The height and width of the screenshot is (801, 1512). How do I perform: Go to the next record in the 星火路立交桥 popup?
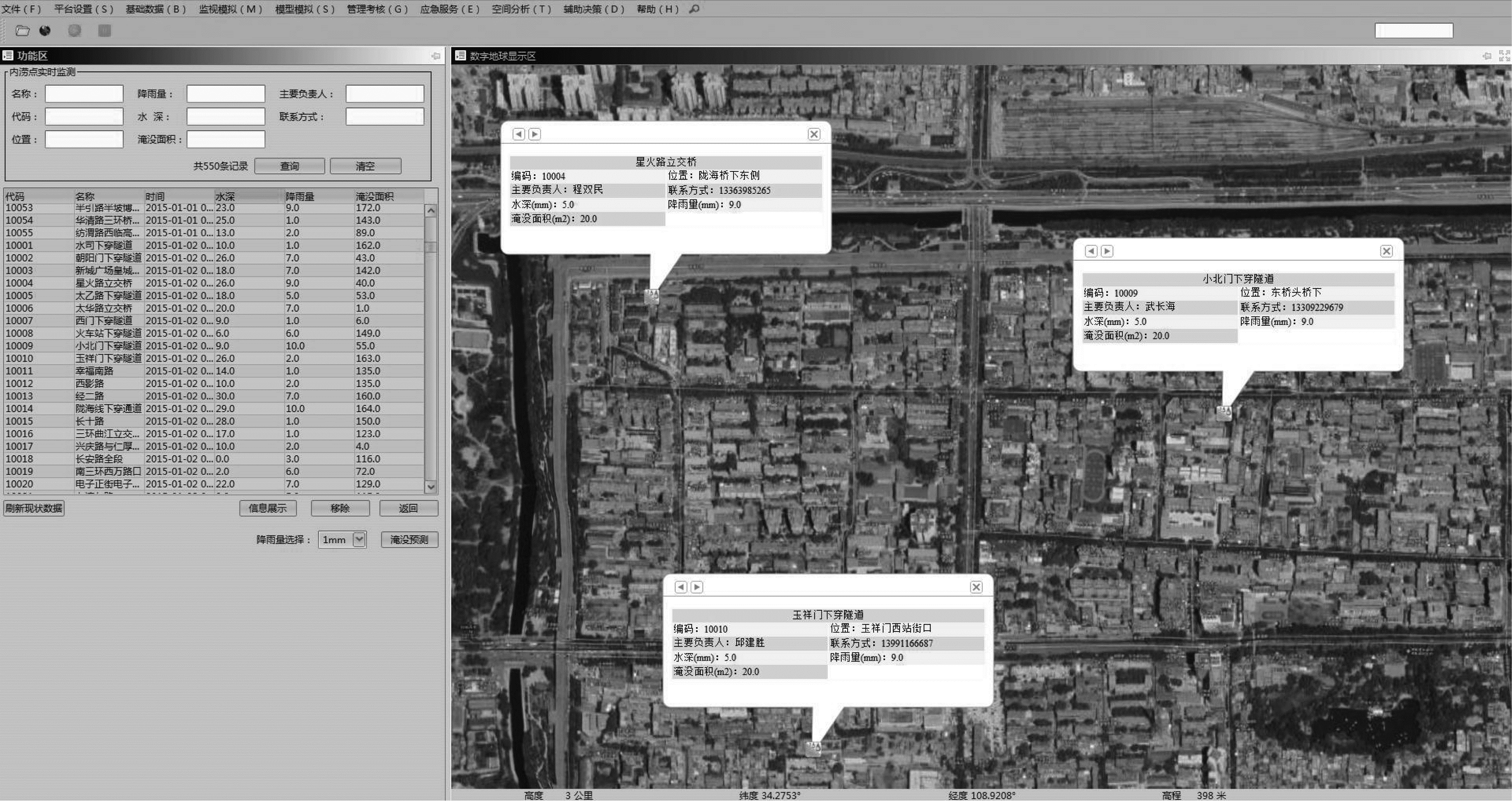pyautogui.click(x=534, y=135)
